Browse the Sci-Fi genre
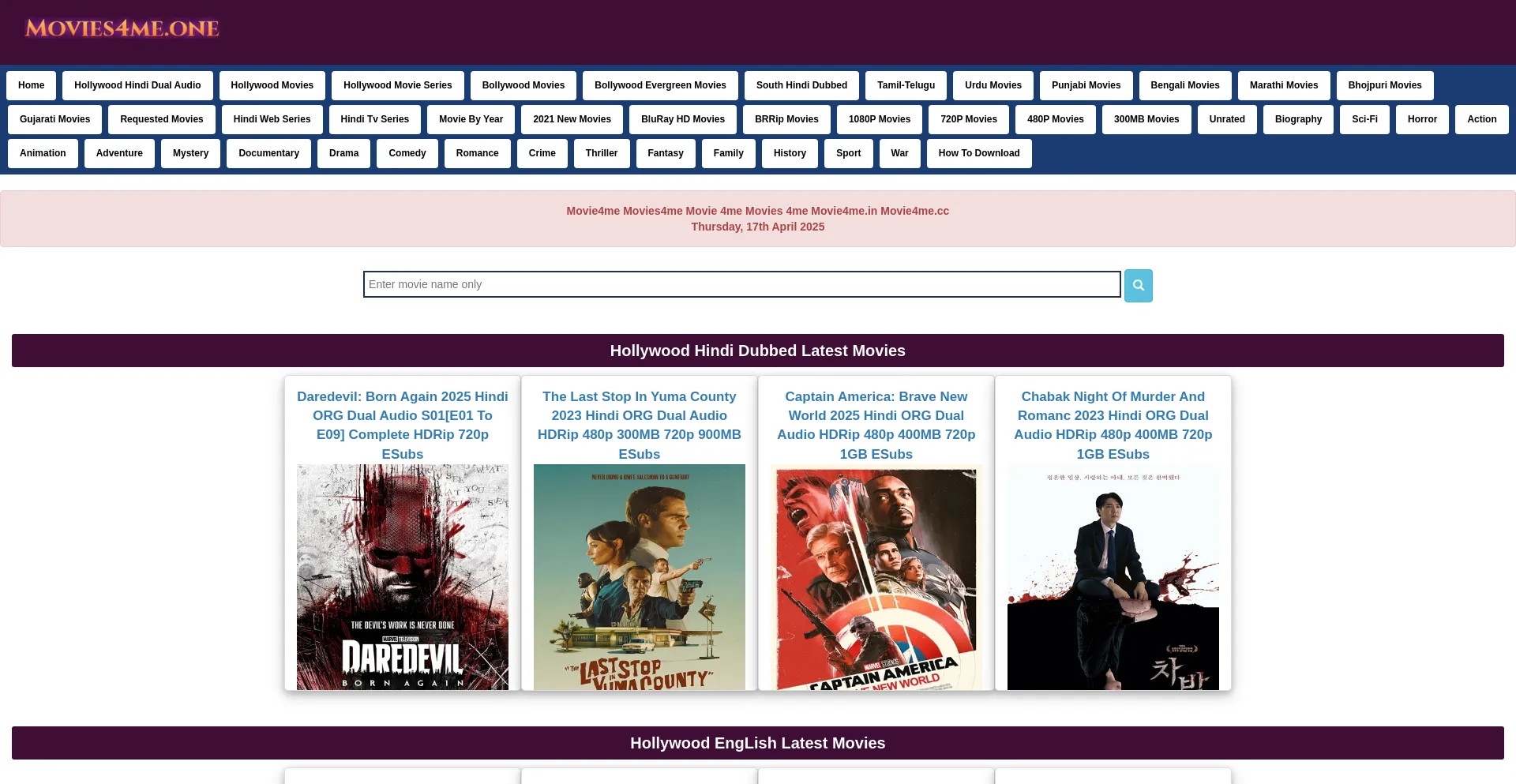The image size is (1516, 784). tap(1364, 119)
